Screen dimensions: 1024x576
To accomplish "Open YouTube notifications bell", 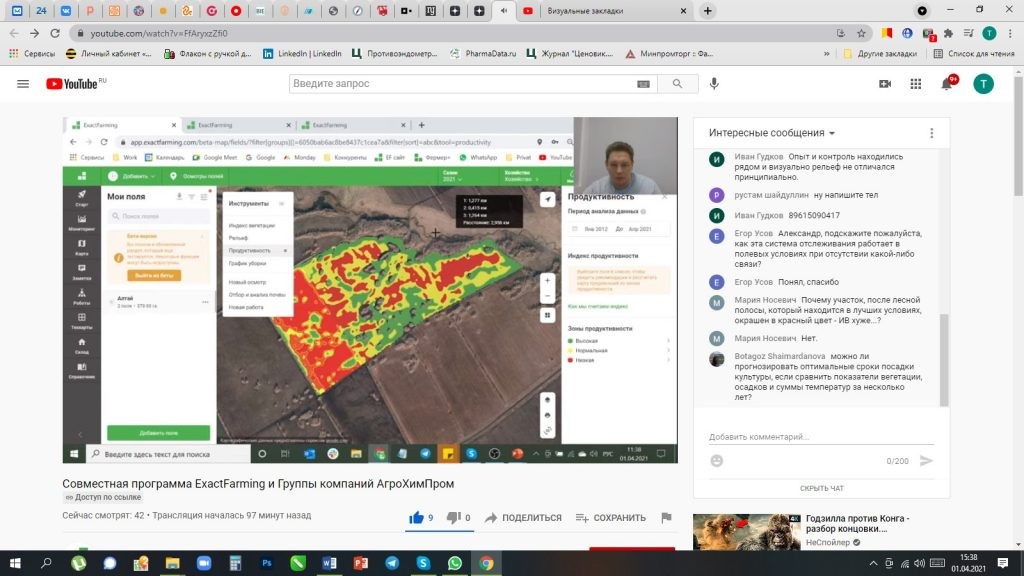I will point(947,84).
